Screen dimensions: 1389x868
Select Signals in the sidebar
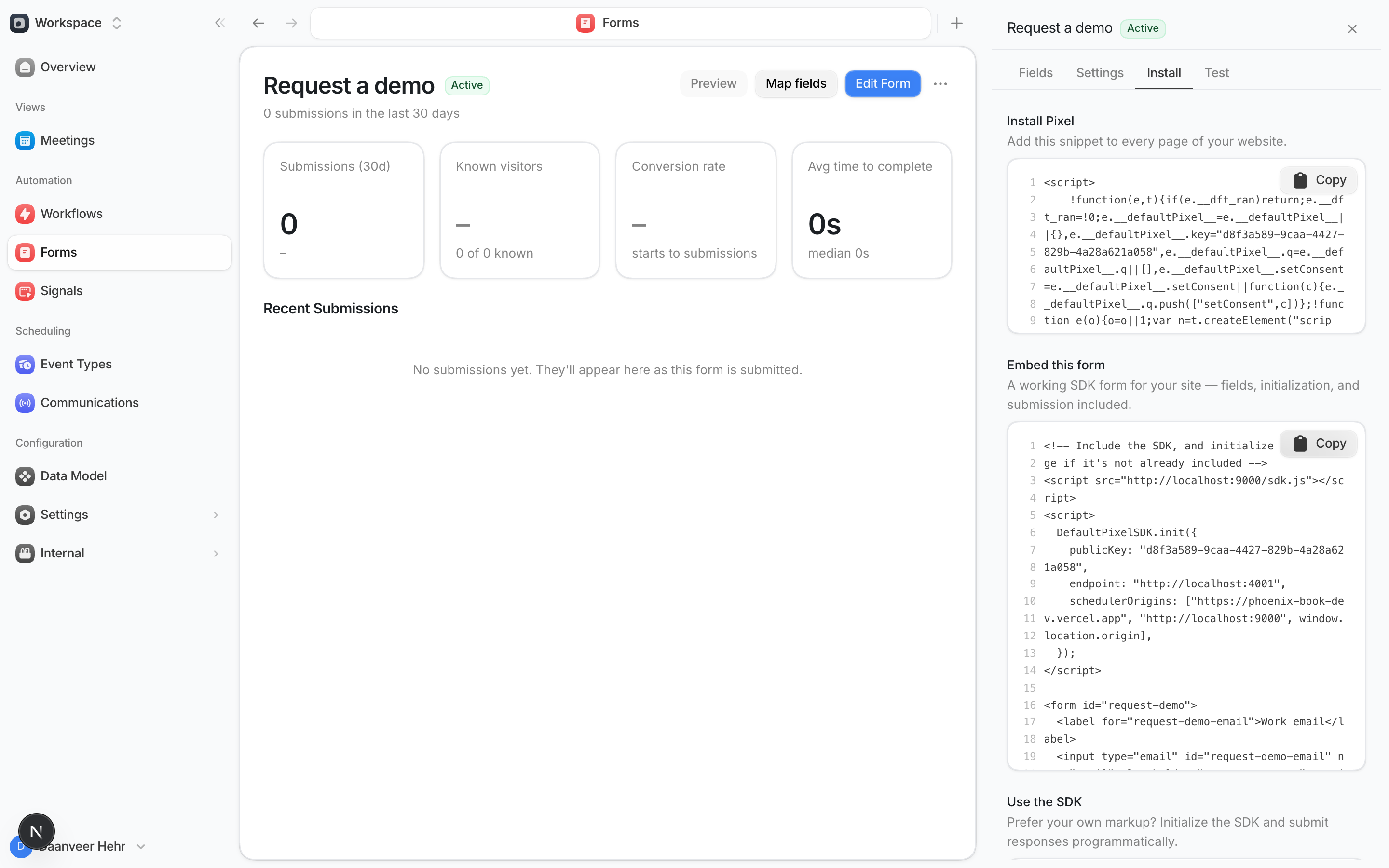tap(120, 291)
